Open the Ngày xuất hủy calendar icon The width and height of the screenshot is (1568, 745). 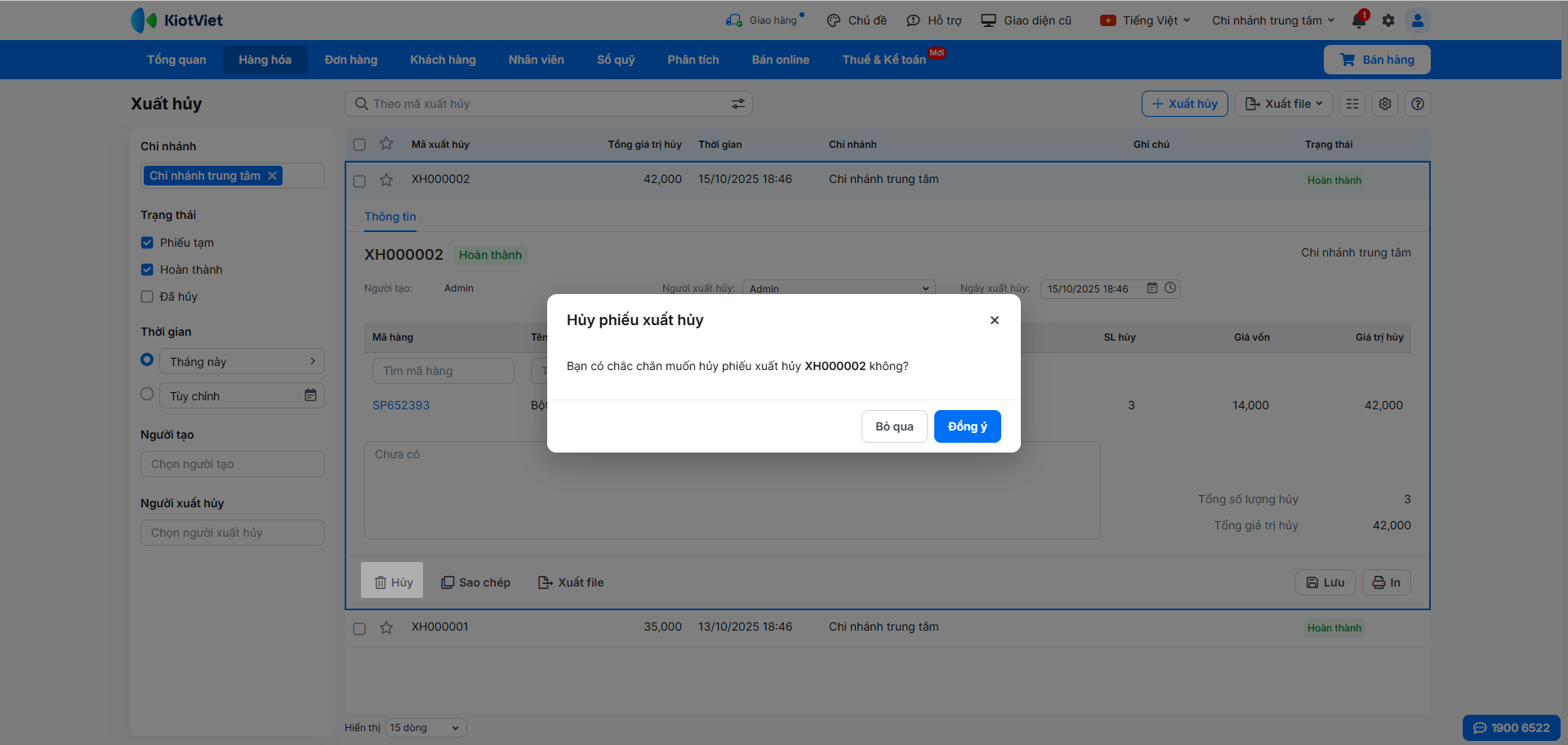[1152, 288]
